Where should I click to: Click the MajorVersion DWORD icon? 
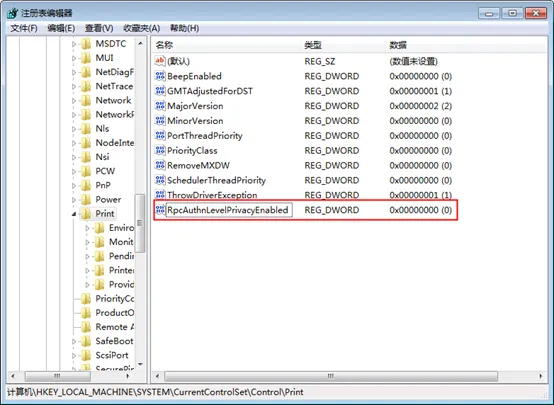160,106
